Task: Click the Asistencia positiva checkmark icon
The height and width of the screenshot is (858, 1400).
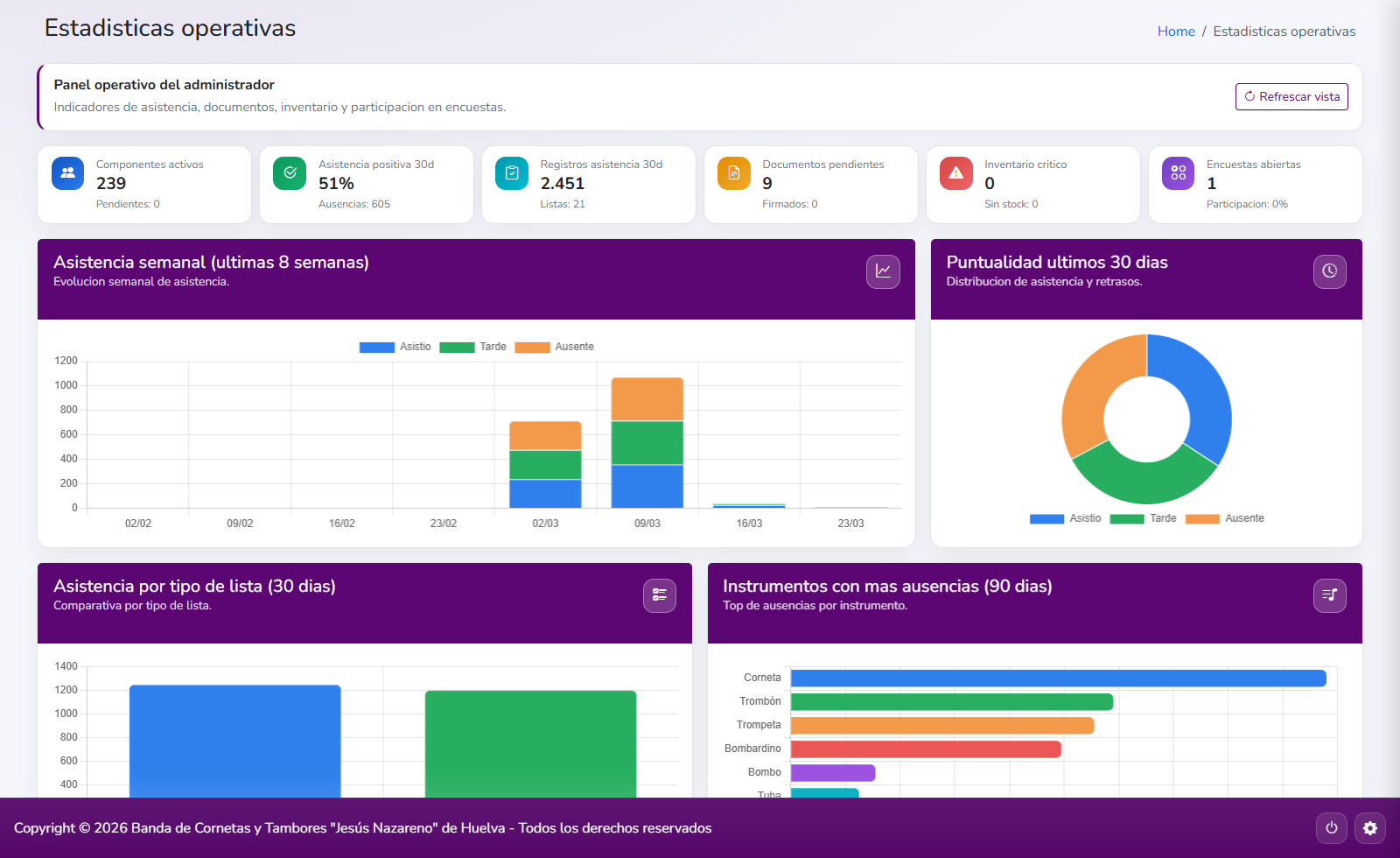Action: pos(290,173)
